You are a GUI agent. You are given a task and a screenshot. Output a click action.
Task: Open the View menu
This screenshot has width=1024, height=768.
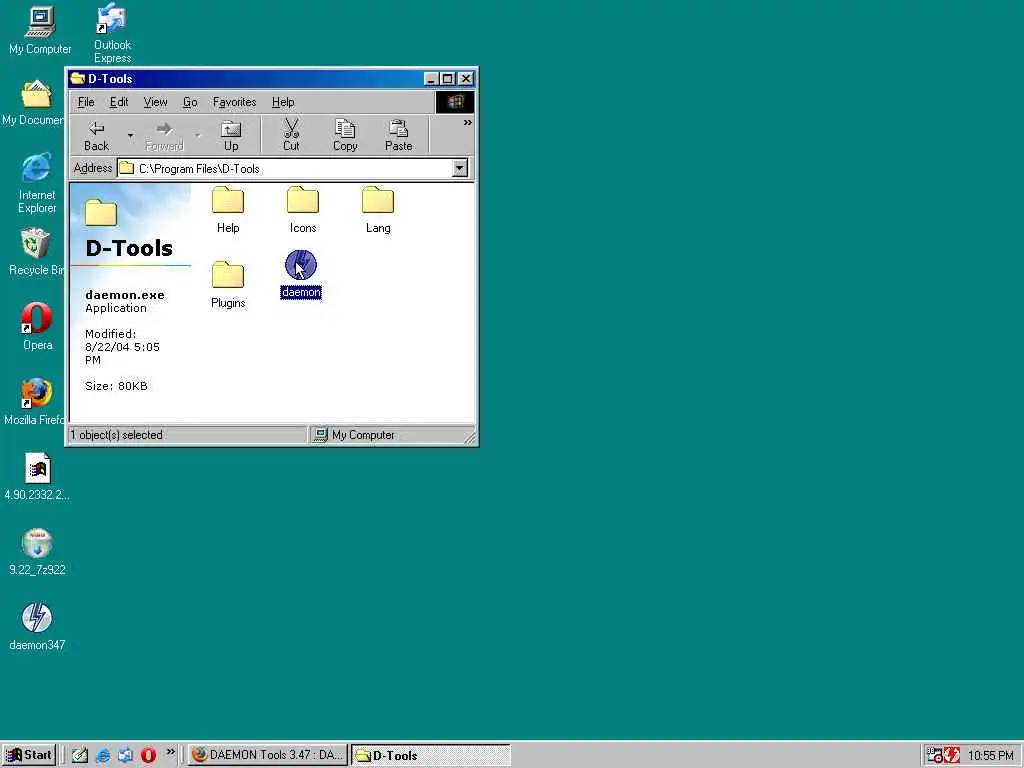click(x=155, y=102)
